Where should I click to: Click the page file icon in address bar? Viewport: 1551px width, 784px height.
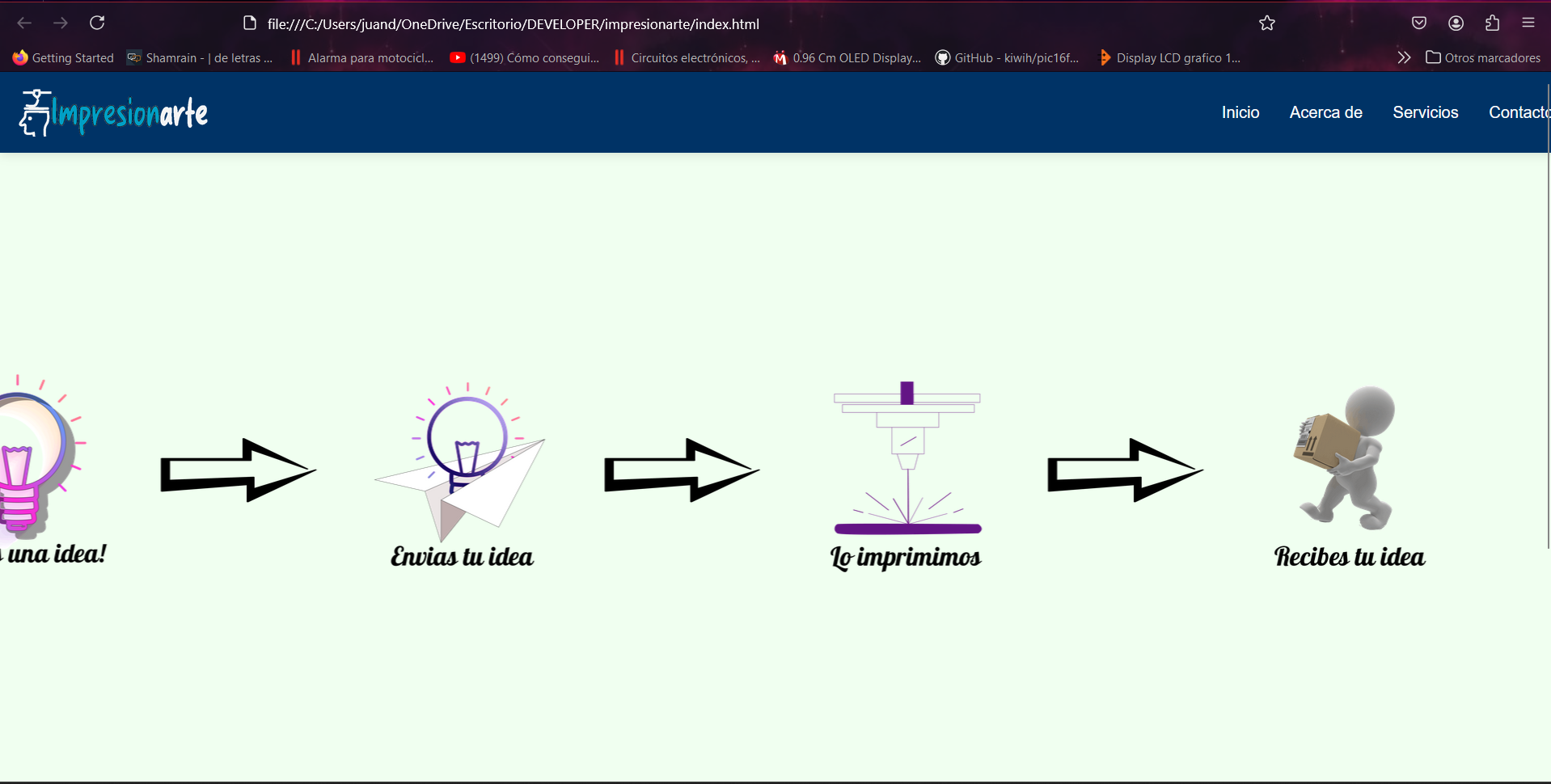click(250, 23)
